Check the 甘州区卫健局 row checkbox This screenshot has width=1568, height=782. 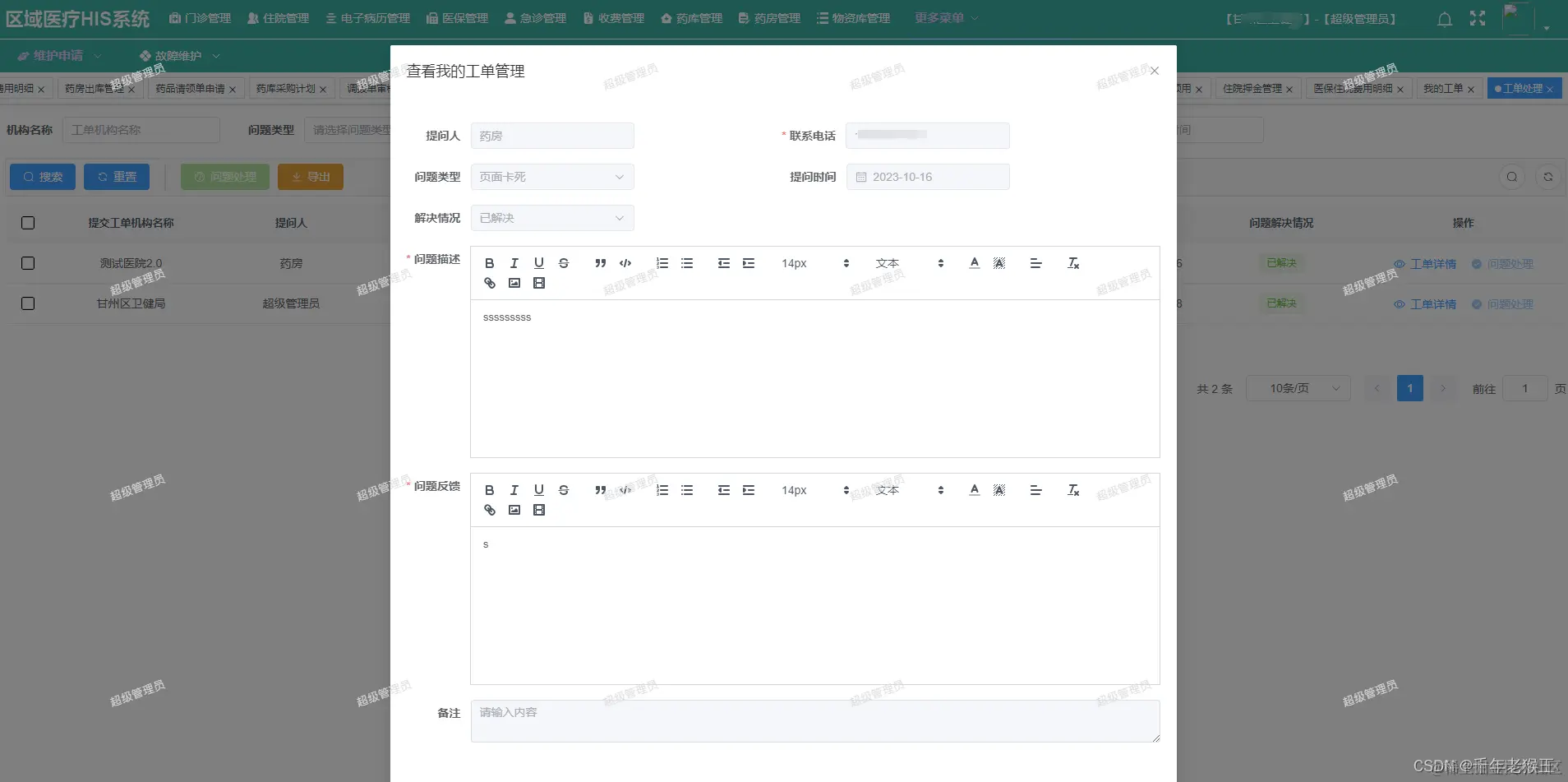tap(27, 303)
